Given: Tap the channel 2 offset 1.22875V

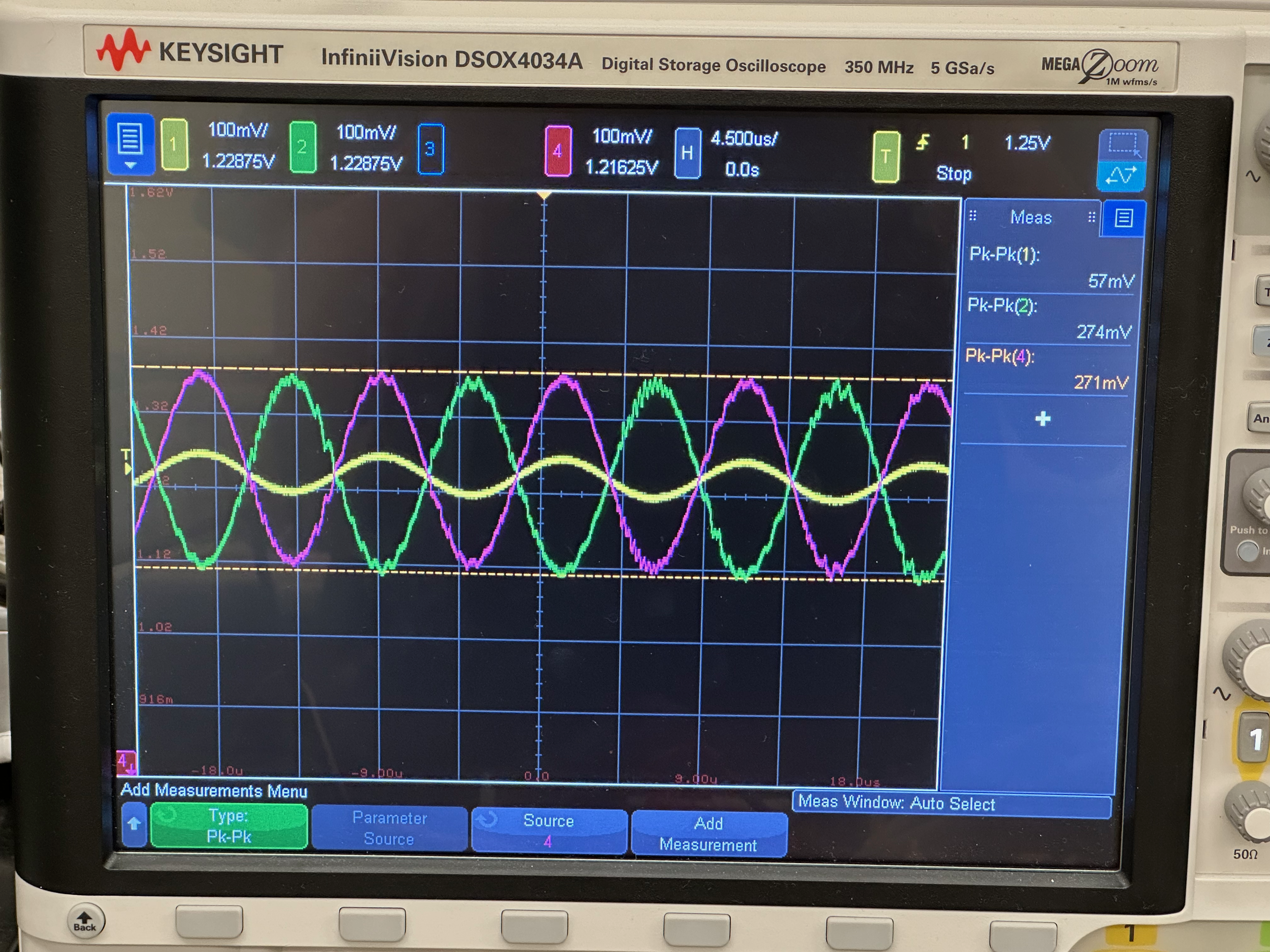Looking at the screenshot, I should pos(366,163).
